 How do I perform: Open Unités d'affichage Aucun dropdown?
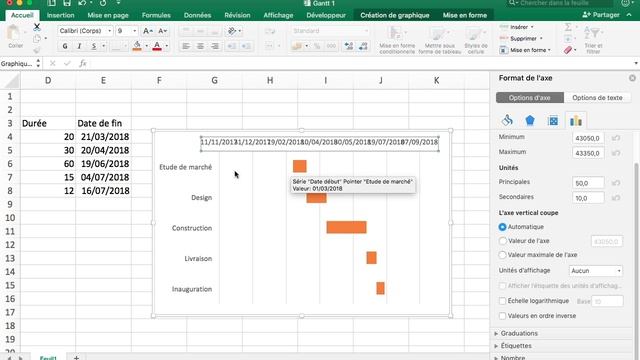click(x=596, y=271)
